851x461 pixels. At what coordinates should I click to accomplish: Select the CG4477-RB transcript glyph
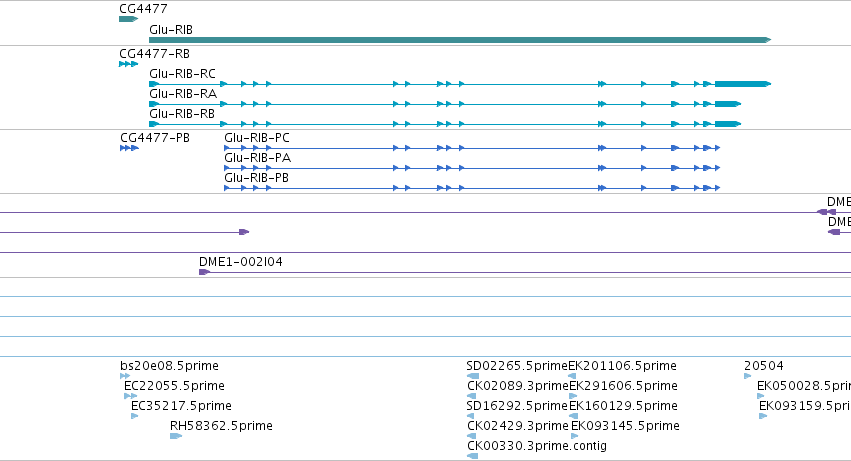pos(129,64)
